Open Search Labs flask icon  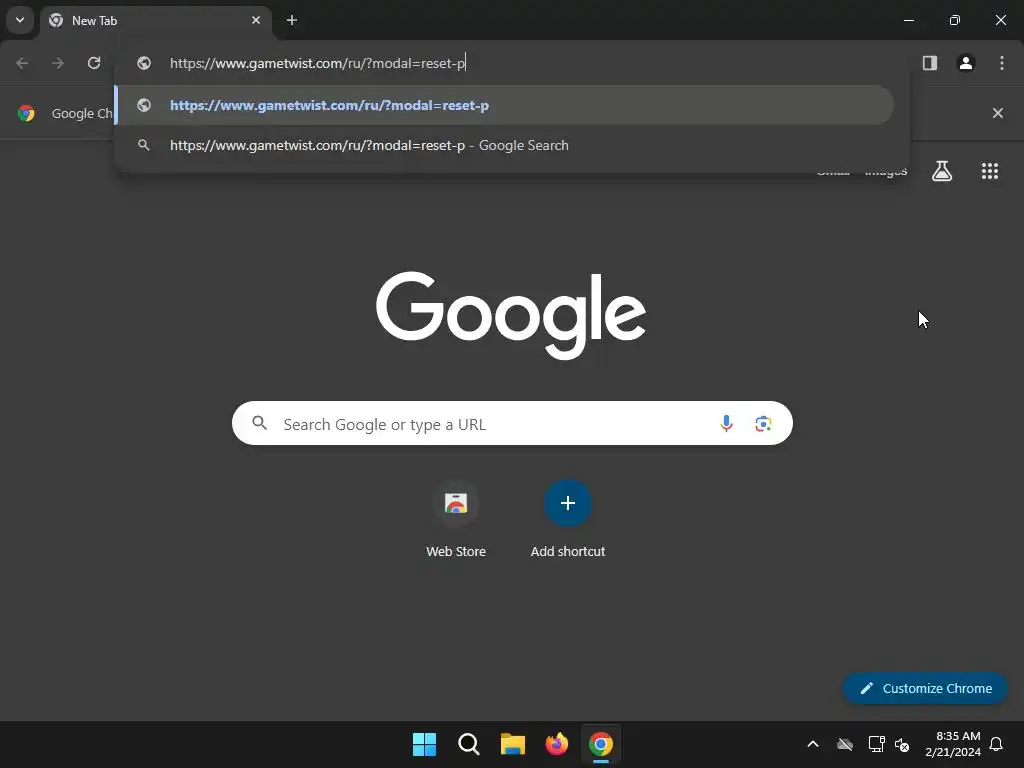pyautogui.click(x=941, y=171)
